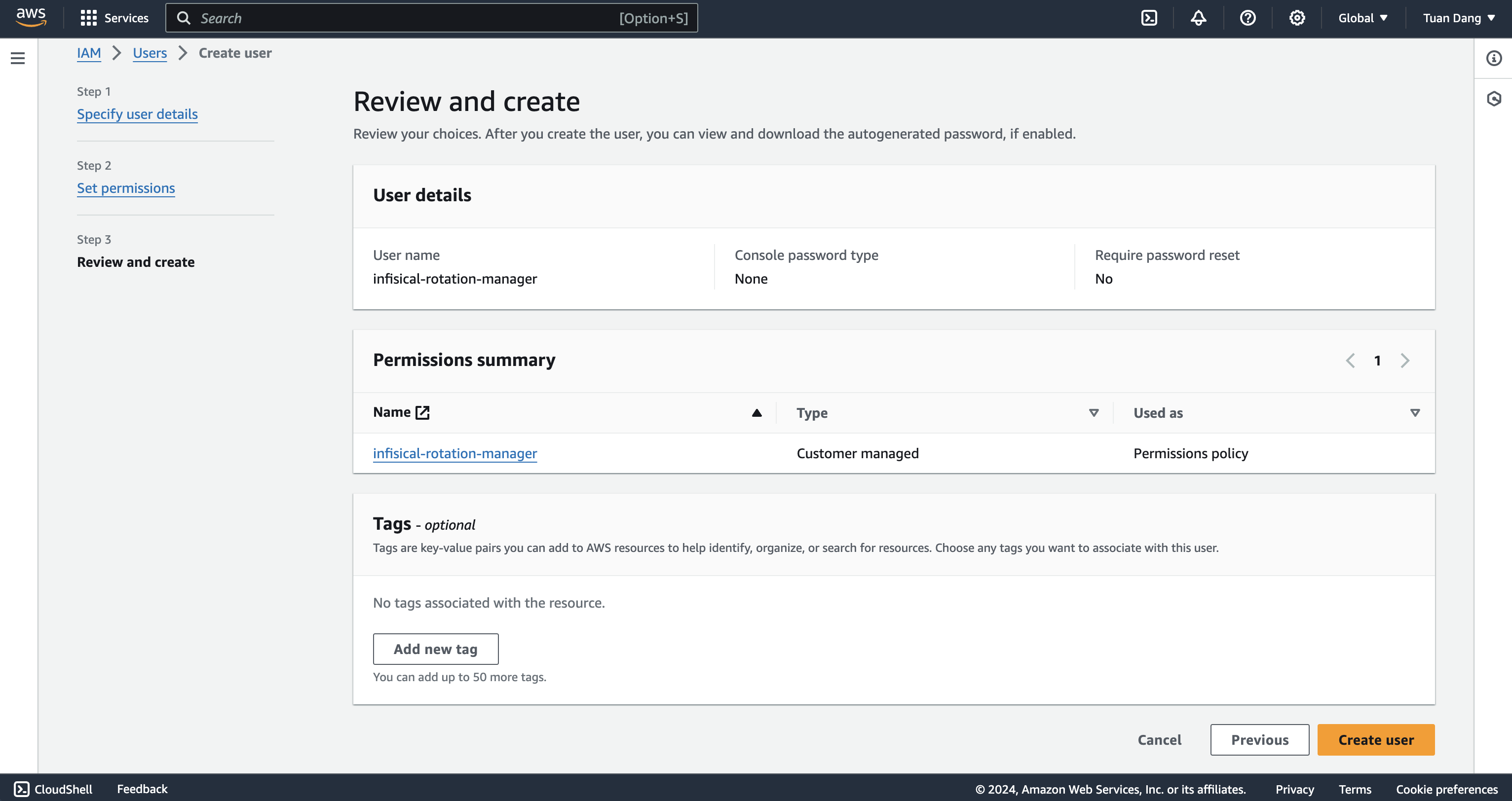The width and height of the screenshot is (1512, 801).
Task: Go back with Previous button
Action: tap(1260, 740)
